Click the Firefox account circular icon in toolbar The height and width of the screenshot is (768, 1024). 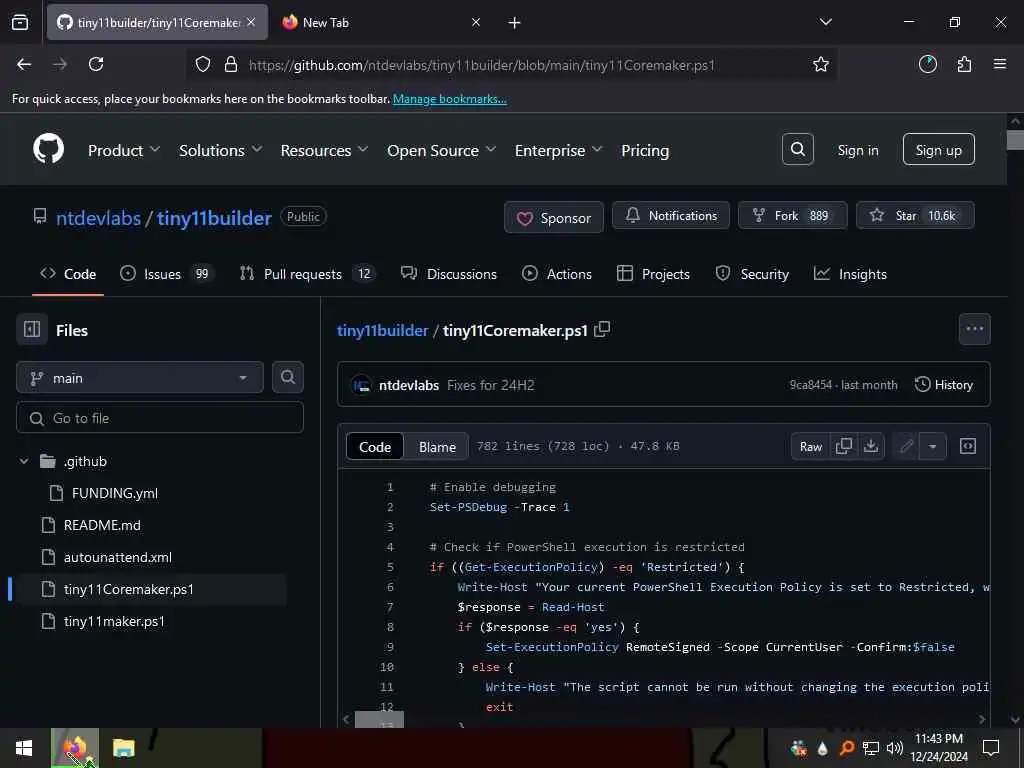coord(927,64)
